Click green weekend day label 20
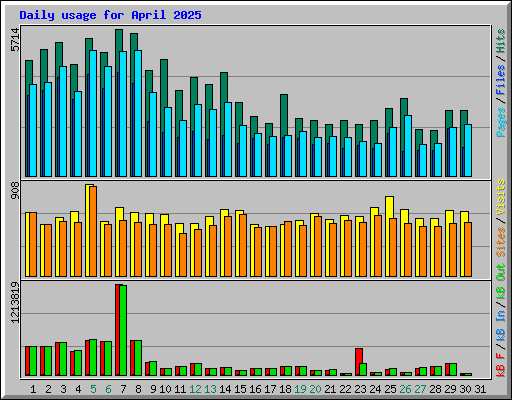Viewport: 512px width, 400px height. point(315,389)
